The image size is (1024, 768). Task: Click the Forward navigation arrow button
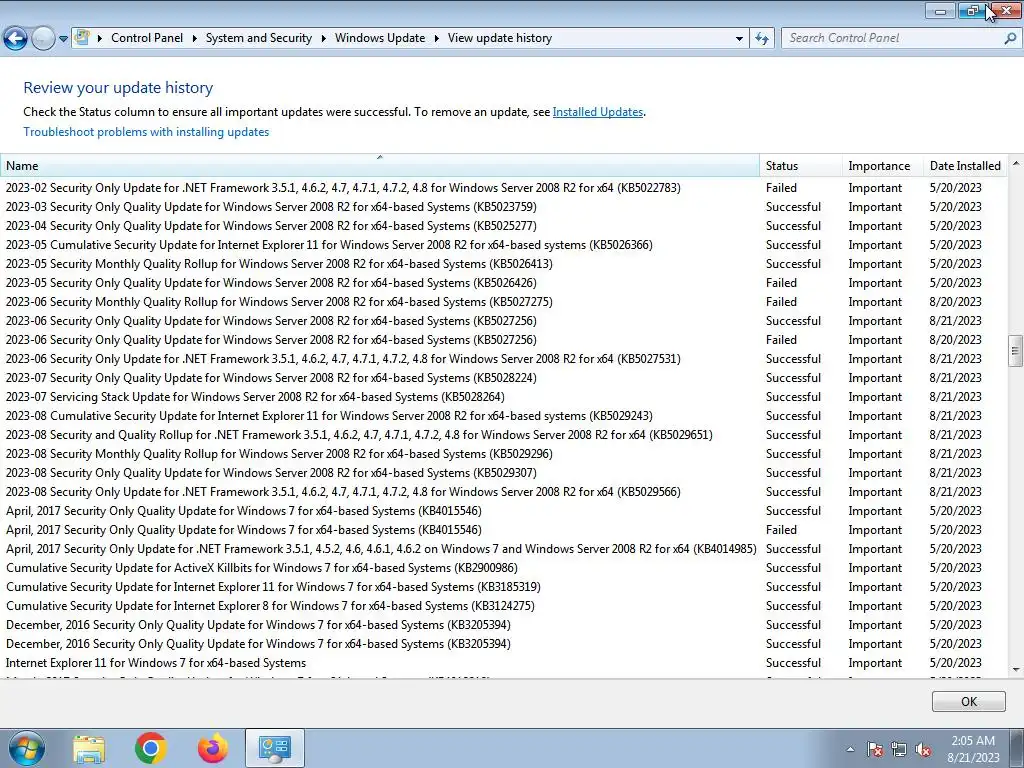point(43,39)
